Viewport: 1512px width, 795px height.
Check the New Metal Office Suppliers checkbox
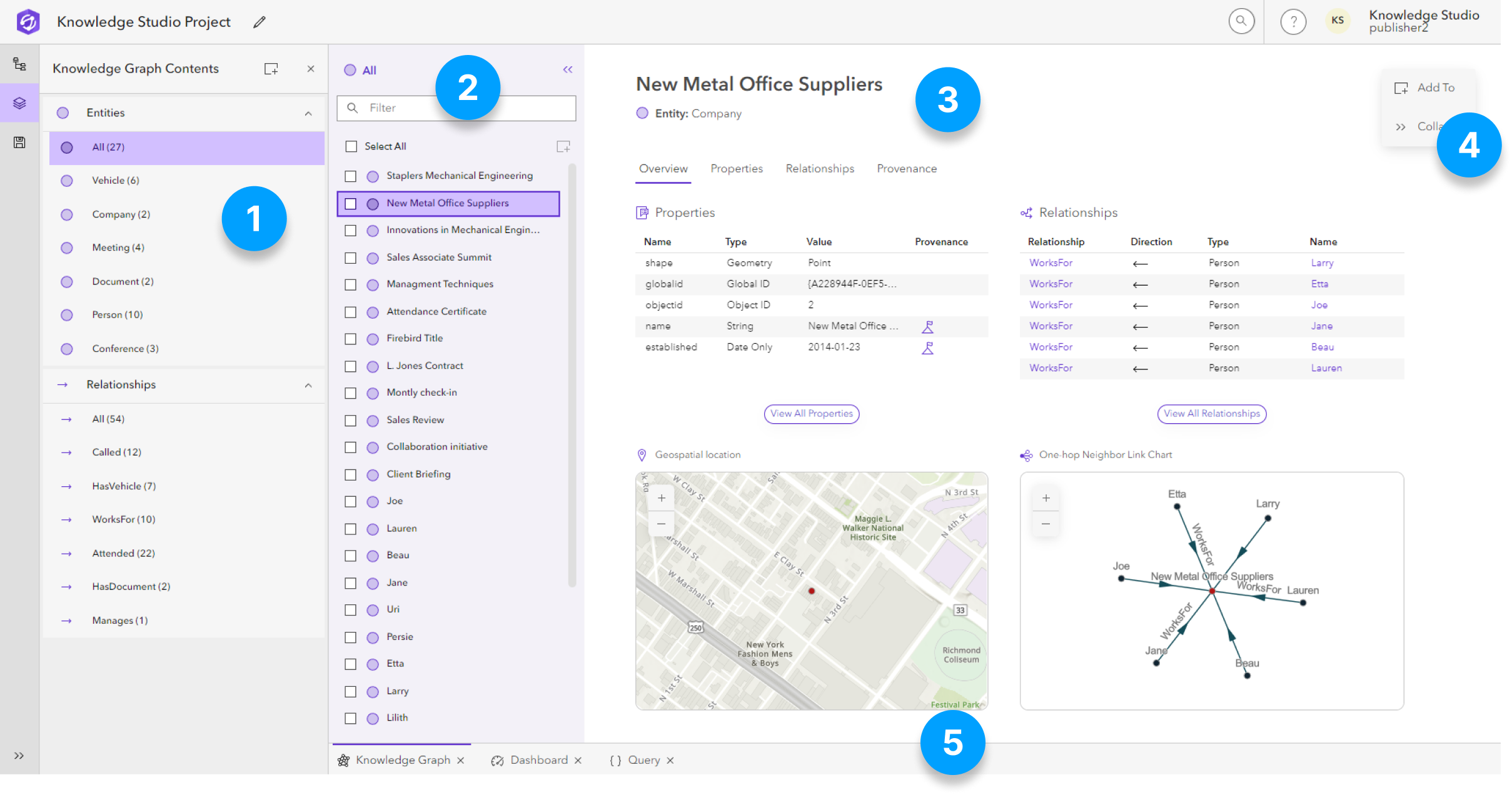pos(351,203)
